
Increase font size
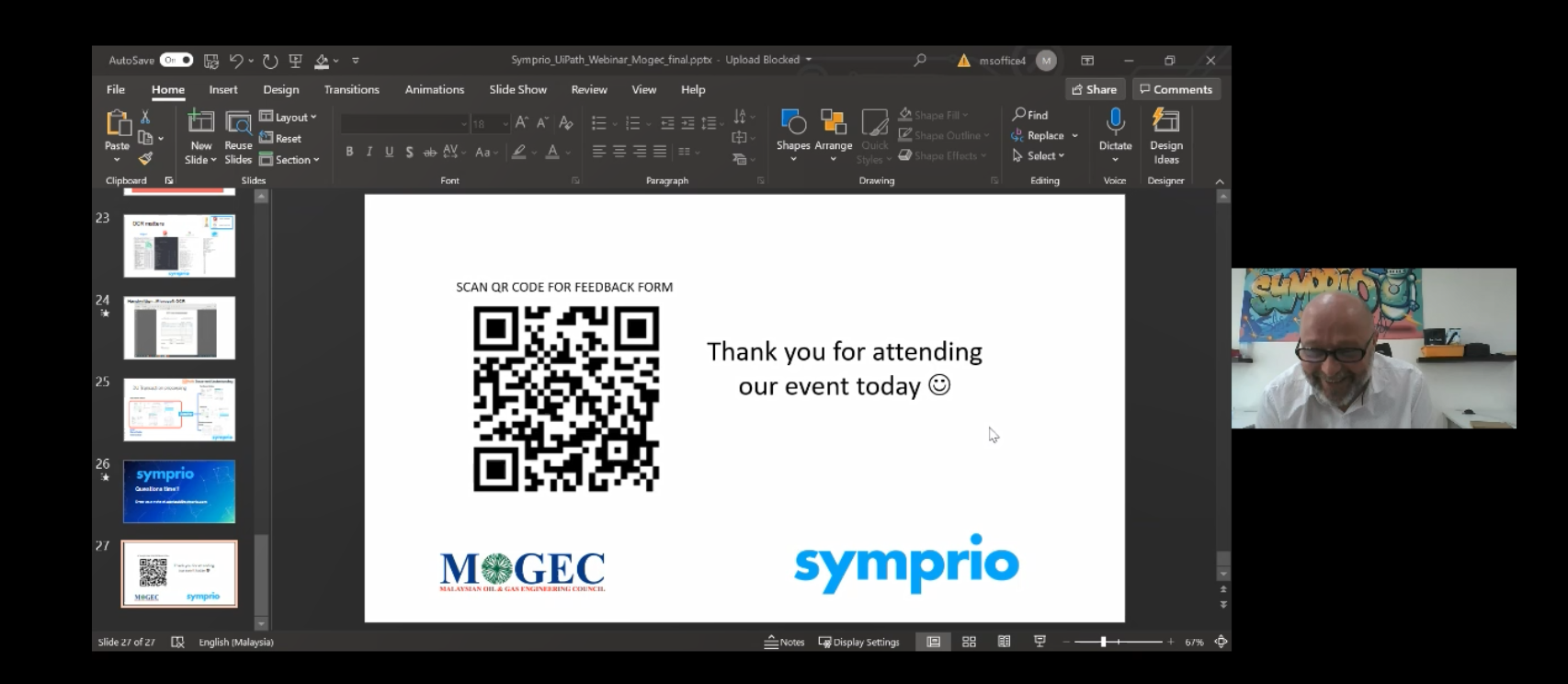522,122
